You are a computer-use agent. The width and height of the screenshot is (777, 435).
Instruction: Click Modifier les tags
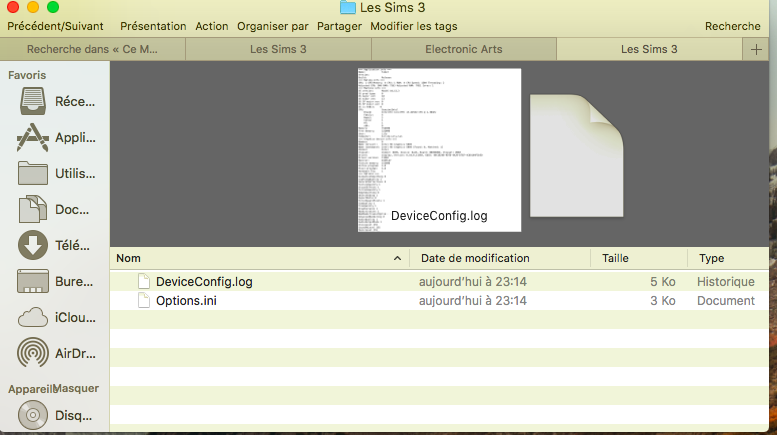click(x=414, y=26)
